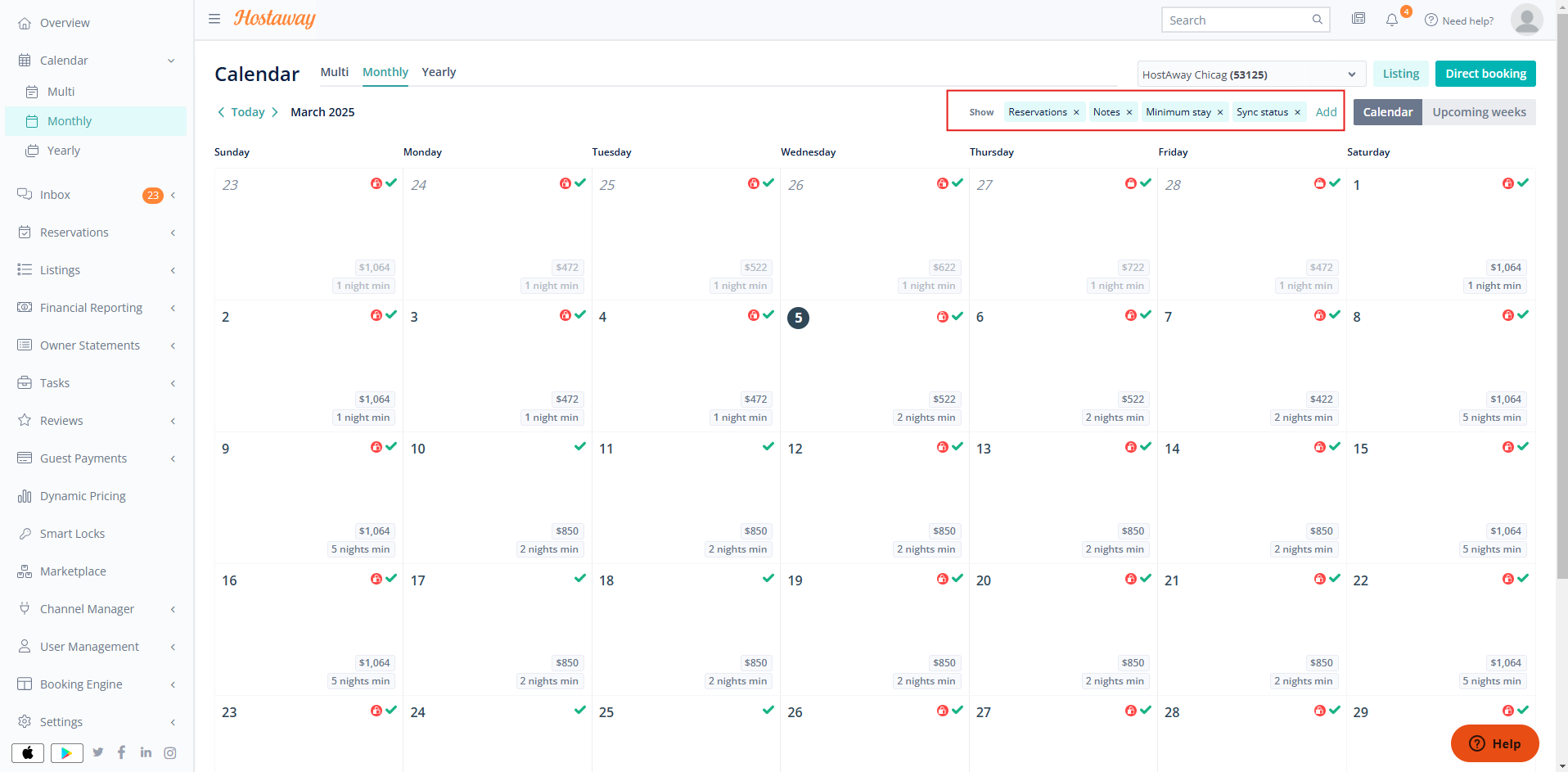Click the 5 nights min on March 8
Viewport: 1568px width, 772px height.
click(x=1491, y=418)
